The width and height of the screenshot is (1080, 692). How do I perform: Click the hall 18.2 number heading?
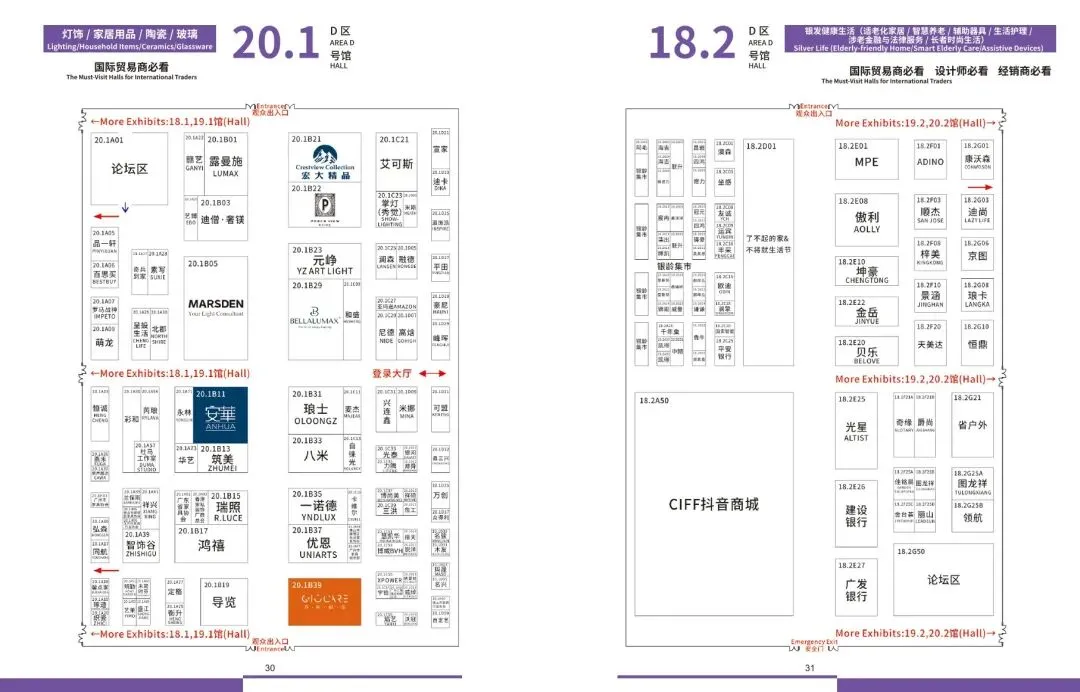[x=692, y=43]
